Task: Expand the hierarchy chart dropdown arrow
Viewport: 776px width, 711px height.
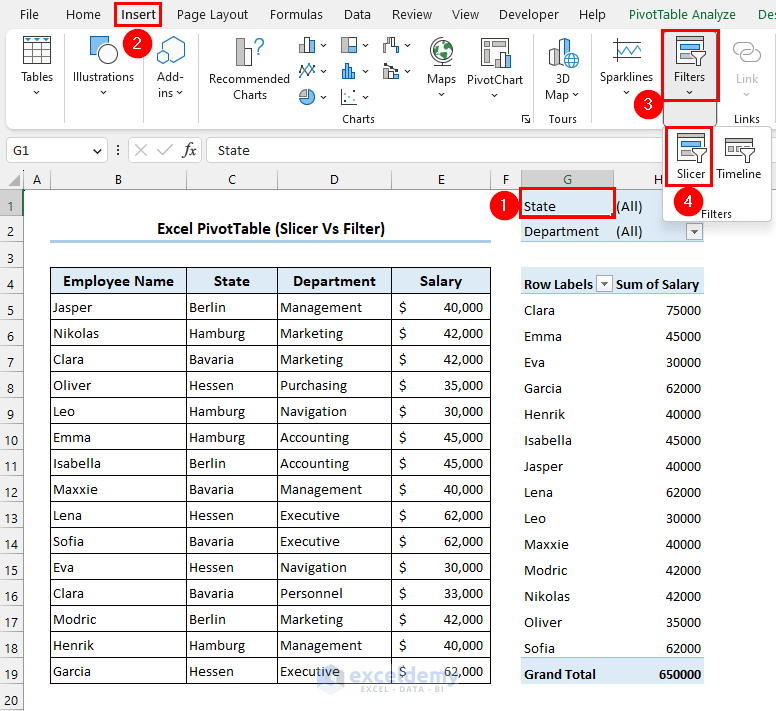Action: pos(366,46)
